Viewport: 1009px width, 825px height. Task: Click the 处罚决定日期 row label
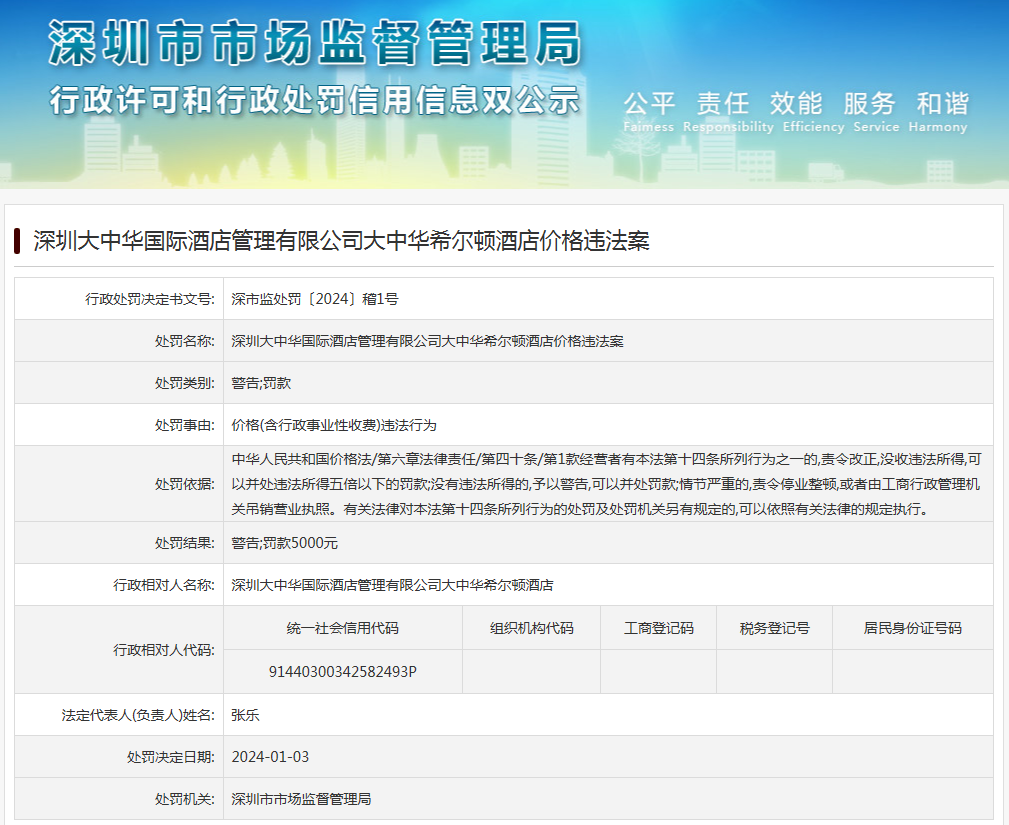click(171, 757)
